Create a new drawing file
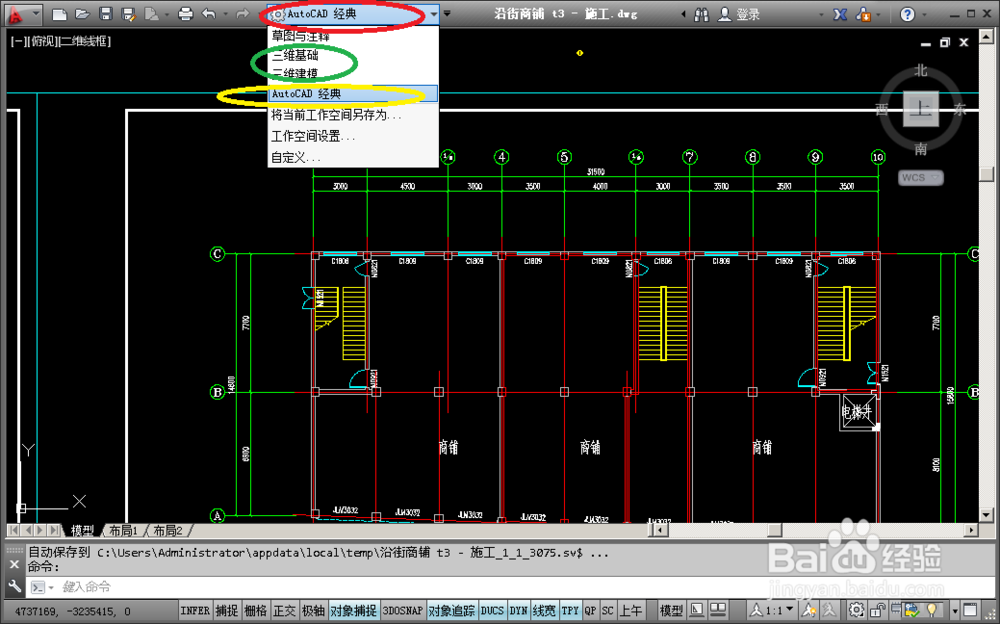 [59, 14]
